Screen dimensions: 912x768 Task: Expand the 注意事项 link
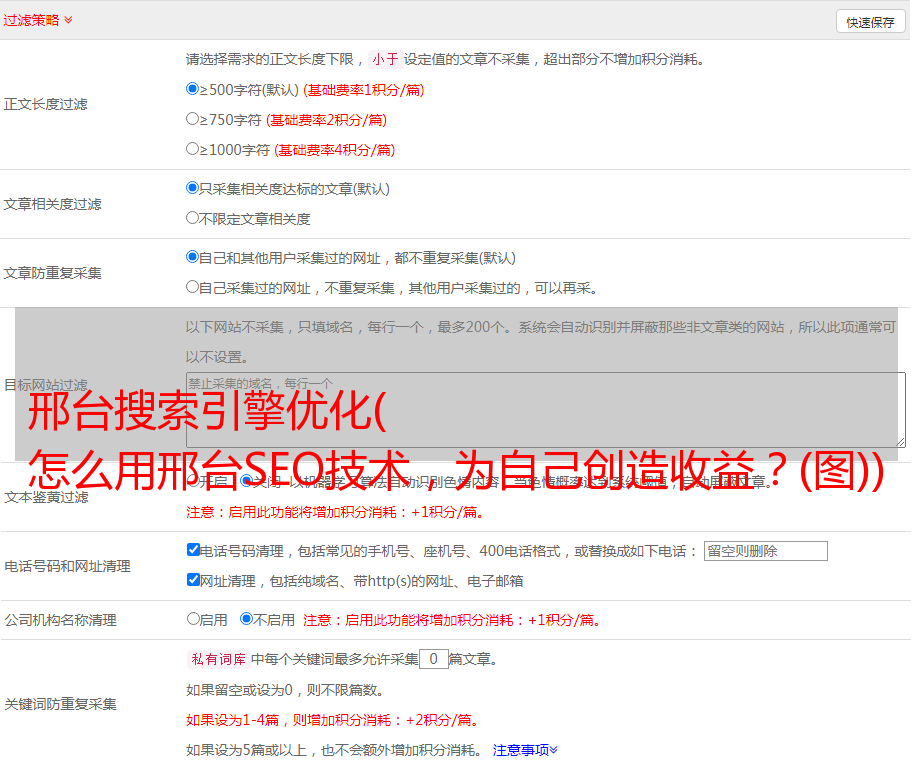click(x=525, y=749)
